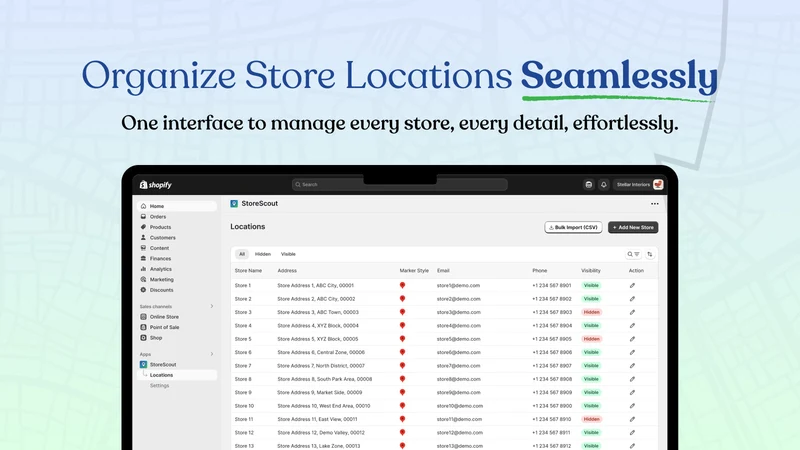This screenshot has width=800, height=450.
Task: Edit Store 2 with the pencil icon
Action: [x=632, y=299]
